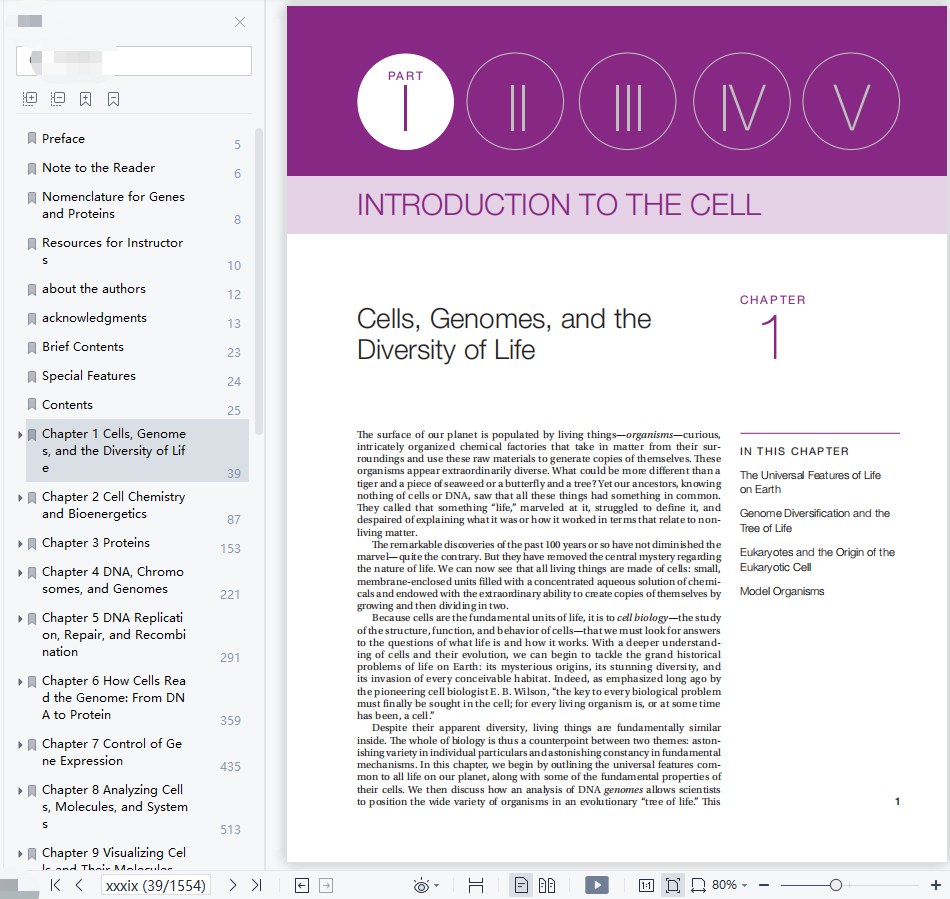Switch to two-page view
Screen dimensions: 950x899
coord(546,886)
